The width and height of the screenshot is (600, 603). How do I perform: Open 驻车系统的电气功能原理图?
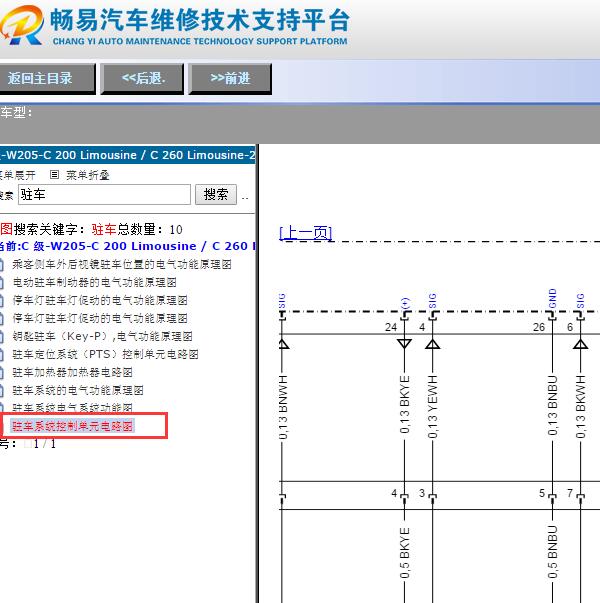(x=78, y=390)
